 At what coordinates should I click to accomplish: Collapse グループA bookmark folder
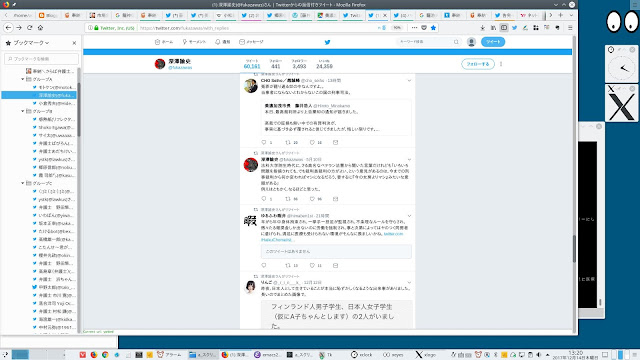pyautogui.click(x=23, y=79)
